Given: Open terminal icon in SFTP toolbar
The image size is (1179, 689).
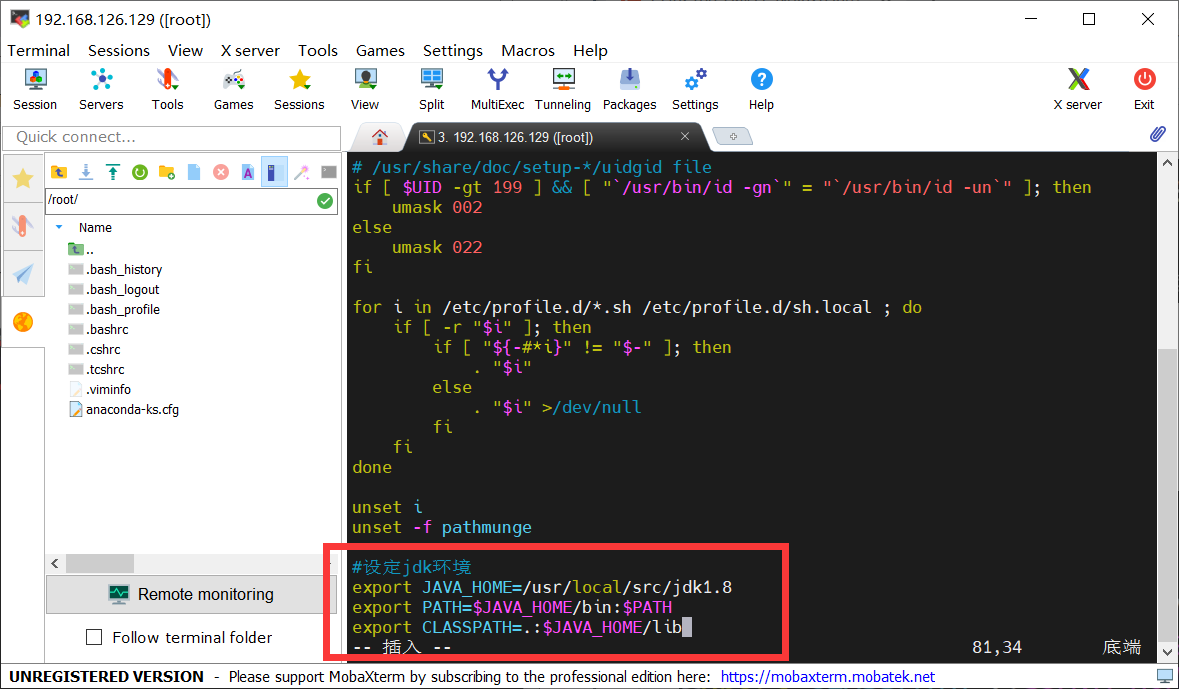Looking at the screenshot, I should pyautogui.click(x=329, y=172).
